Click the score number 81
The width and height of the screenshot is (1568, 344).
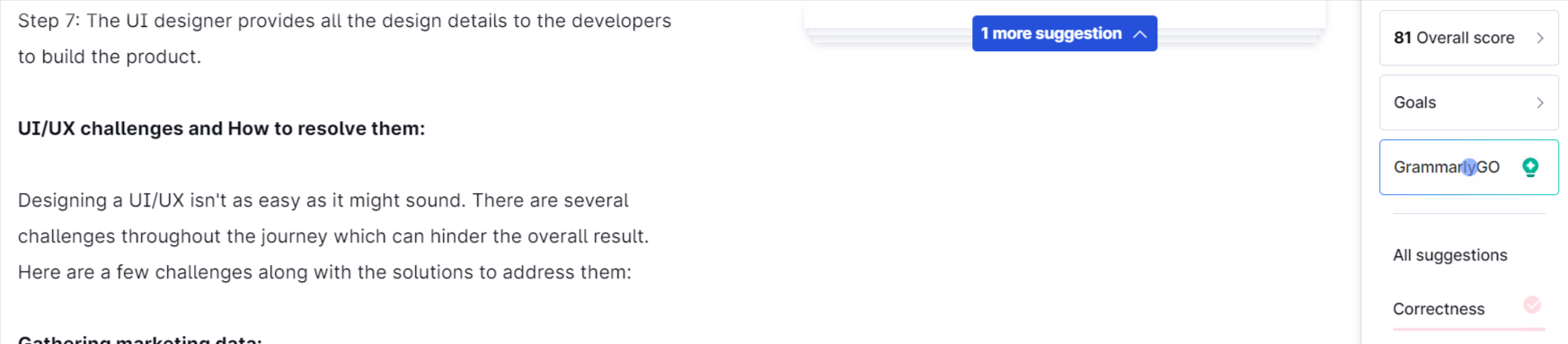click(x=1403, y=38)
